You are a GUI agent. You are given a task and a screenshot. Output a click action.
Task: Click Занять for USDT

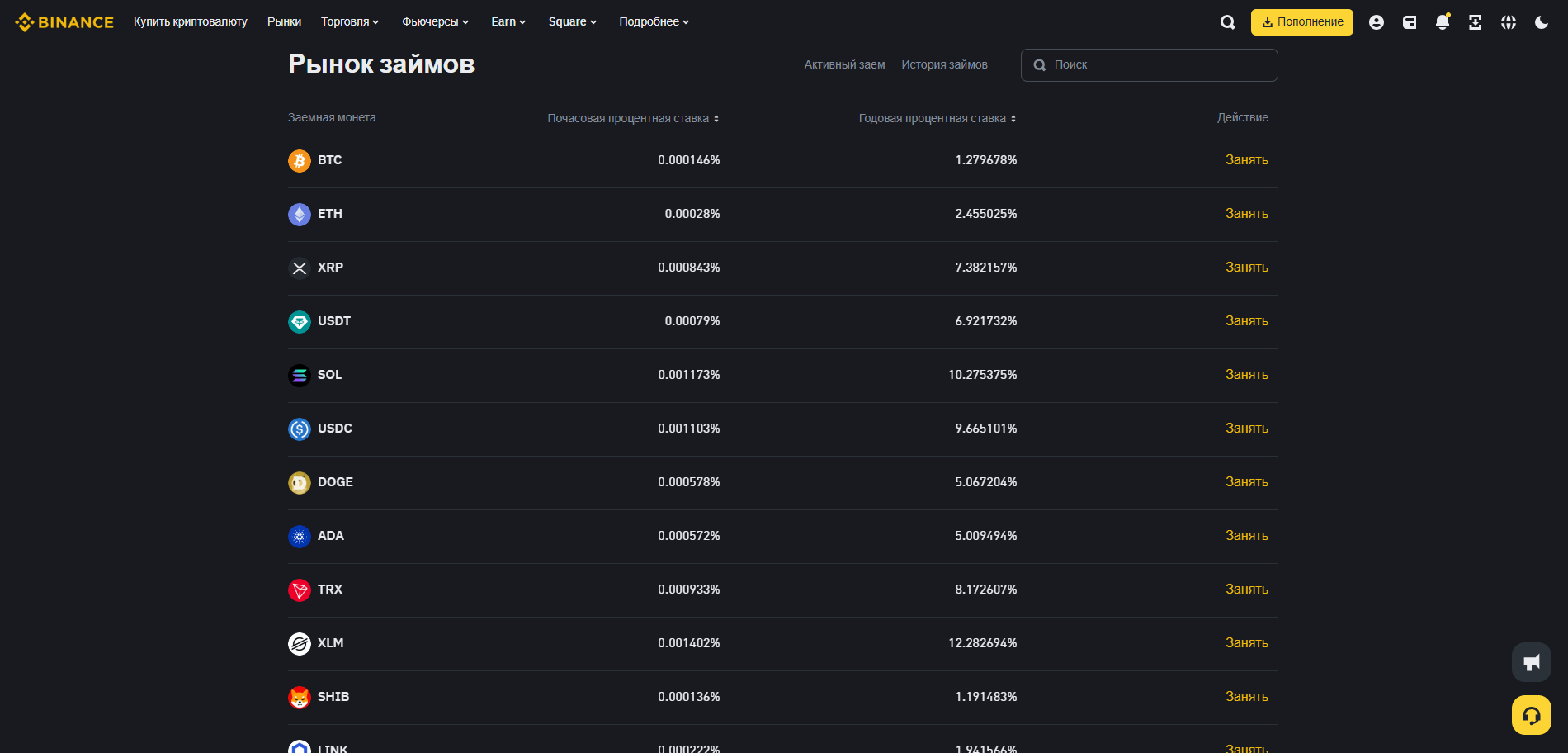(x=1246, y=321)
